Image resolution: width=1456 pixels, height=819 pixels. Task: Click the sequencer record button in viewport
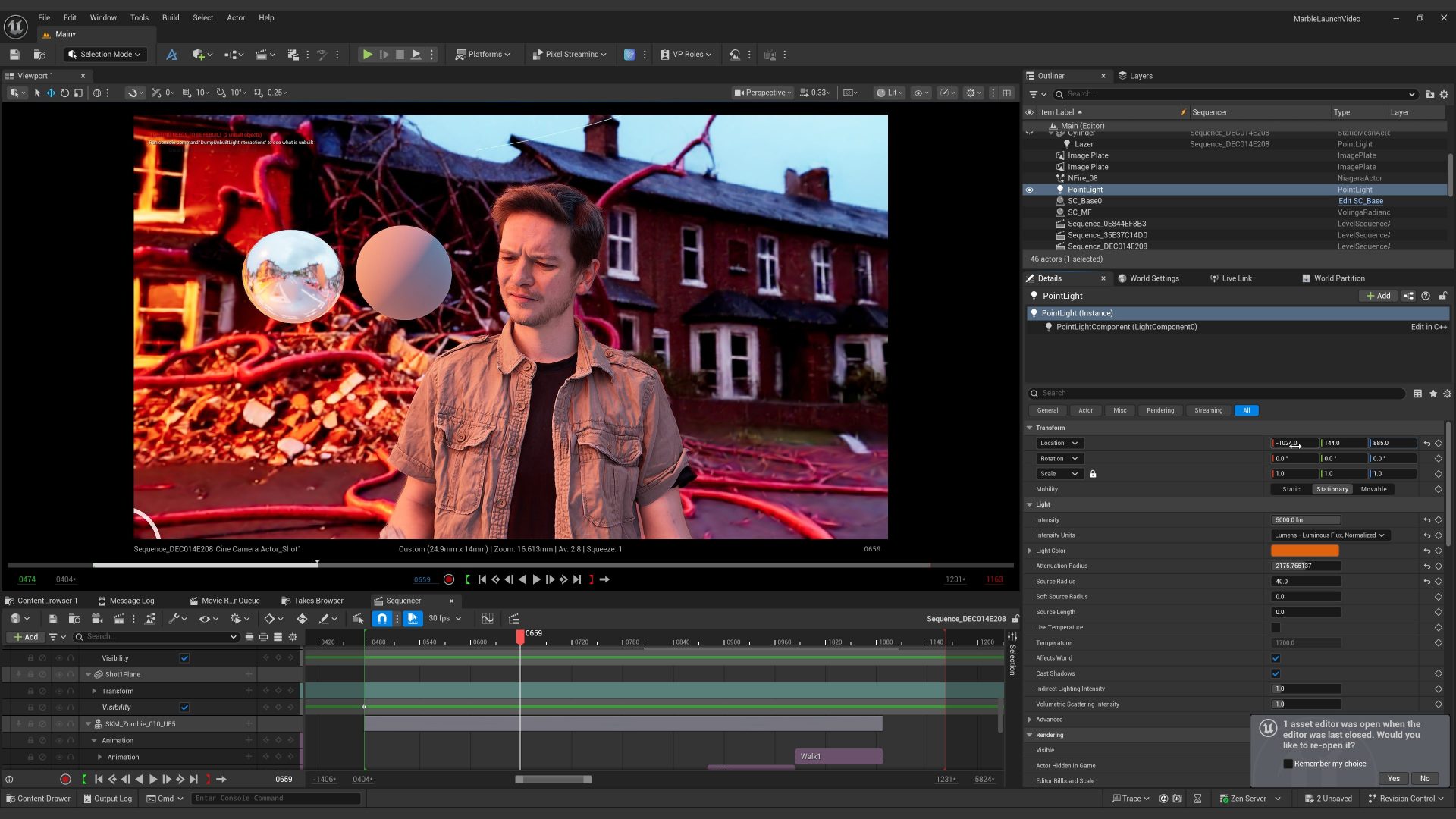click(x=449, y=579)
